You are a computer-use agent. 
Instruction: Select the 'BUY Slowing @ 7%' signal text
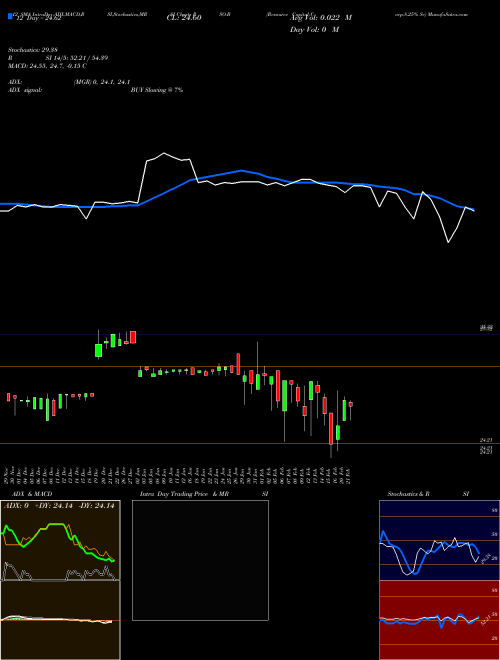click(157, 90)
